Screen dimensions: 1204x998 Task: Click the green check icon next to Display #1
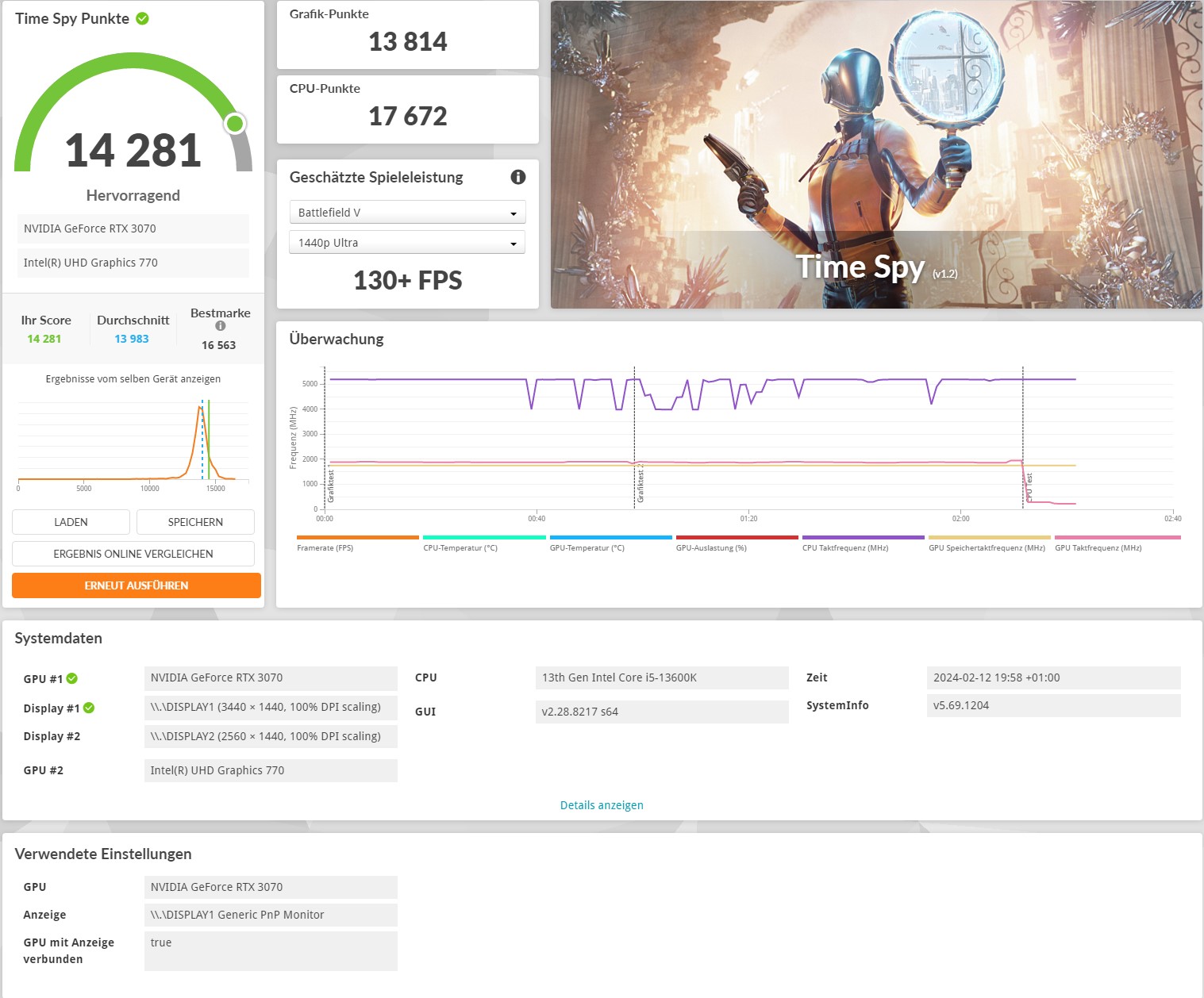click(x=89, y=708)
